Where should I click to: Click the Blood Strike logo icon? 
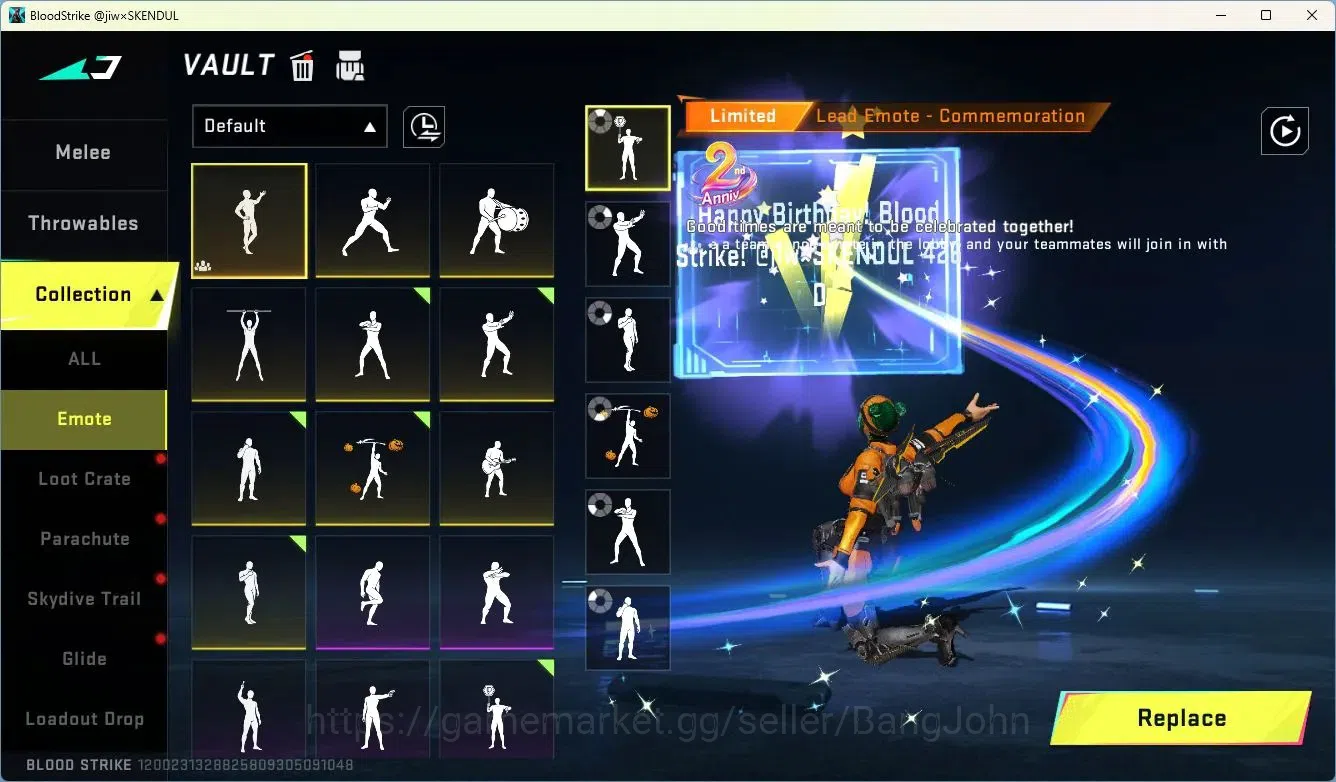80,68
